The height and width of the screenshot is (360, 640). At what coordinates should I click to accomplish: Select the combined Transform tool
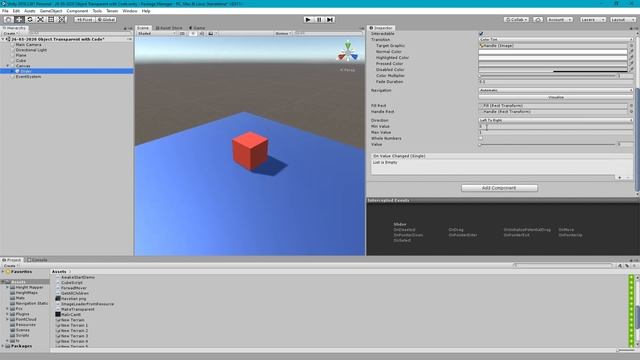pyautogui.click(x=62, y=20)
